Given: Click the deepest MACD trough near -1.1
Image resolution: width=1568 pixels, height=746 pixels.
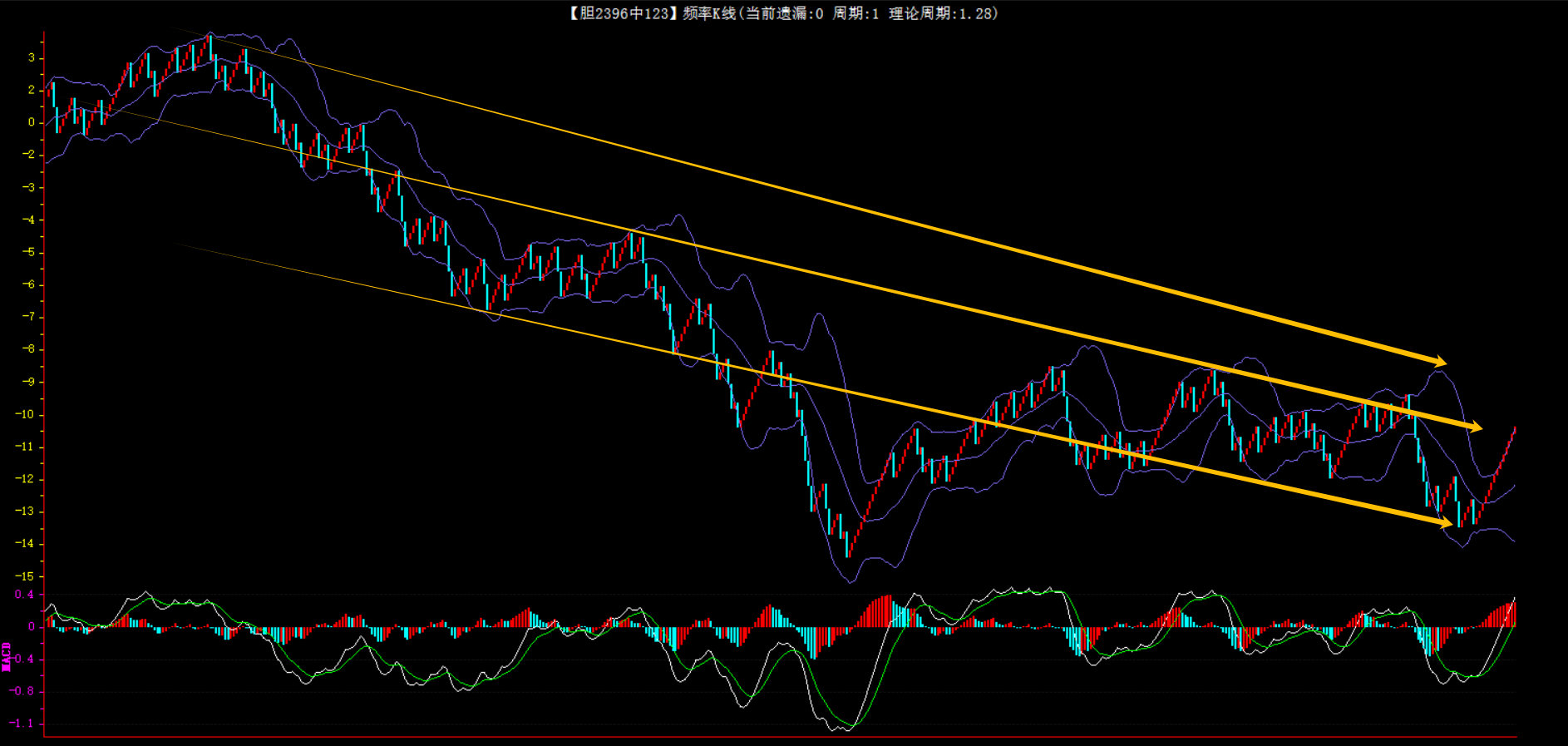Looking at the screenshot, I should pos(846,729).
